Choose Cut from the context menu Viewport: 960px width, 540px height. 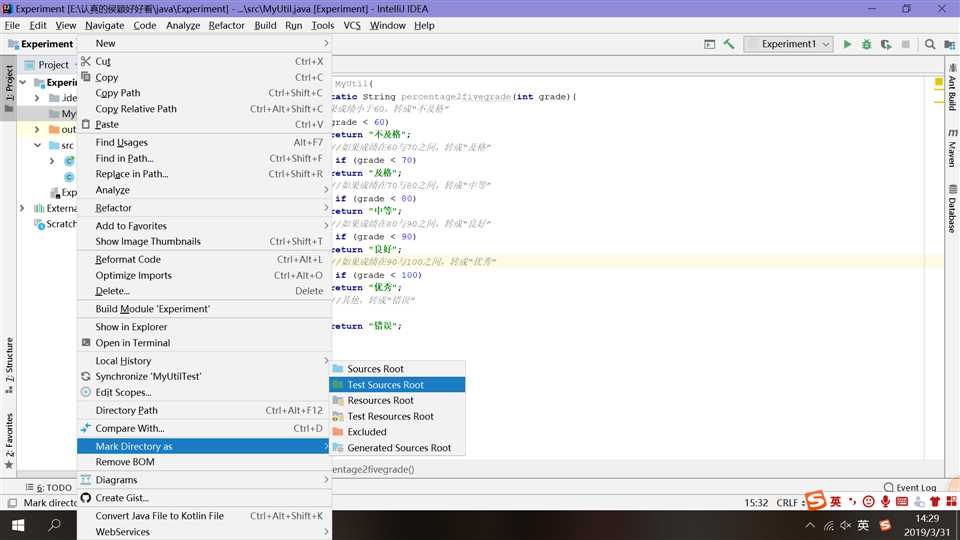click(x=204, y=61)
